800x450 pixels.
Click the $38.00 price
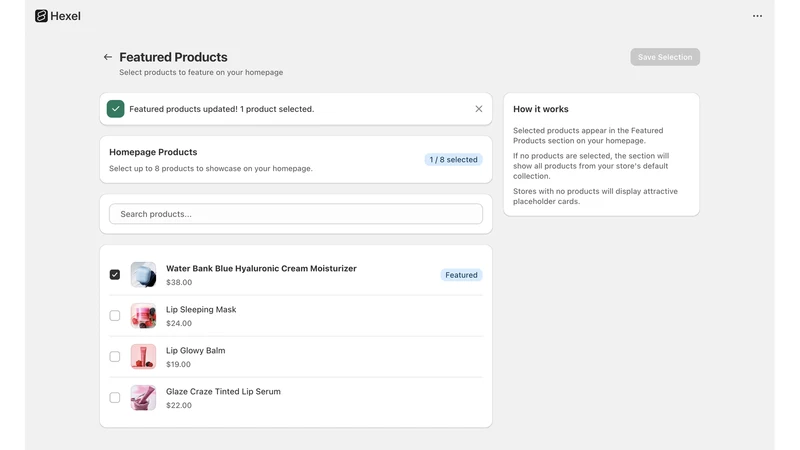179,282
